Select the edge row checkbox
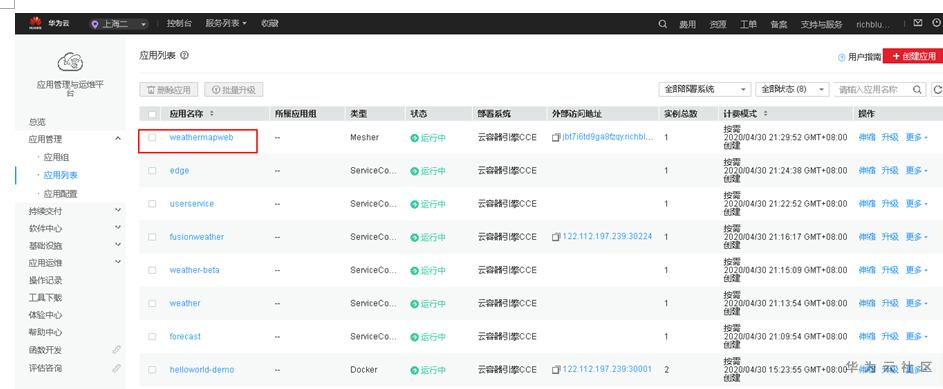 pos(152,171)
